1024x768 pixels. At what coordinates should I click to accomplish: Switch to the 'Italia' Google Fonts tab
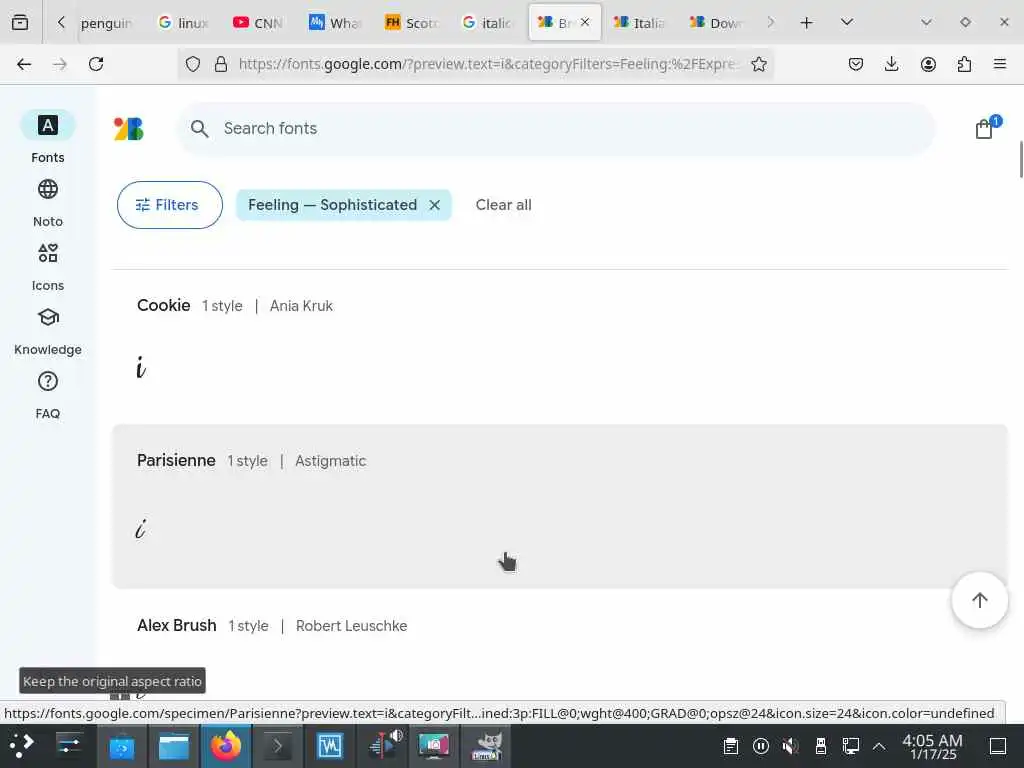coord(639,23)
